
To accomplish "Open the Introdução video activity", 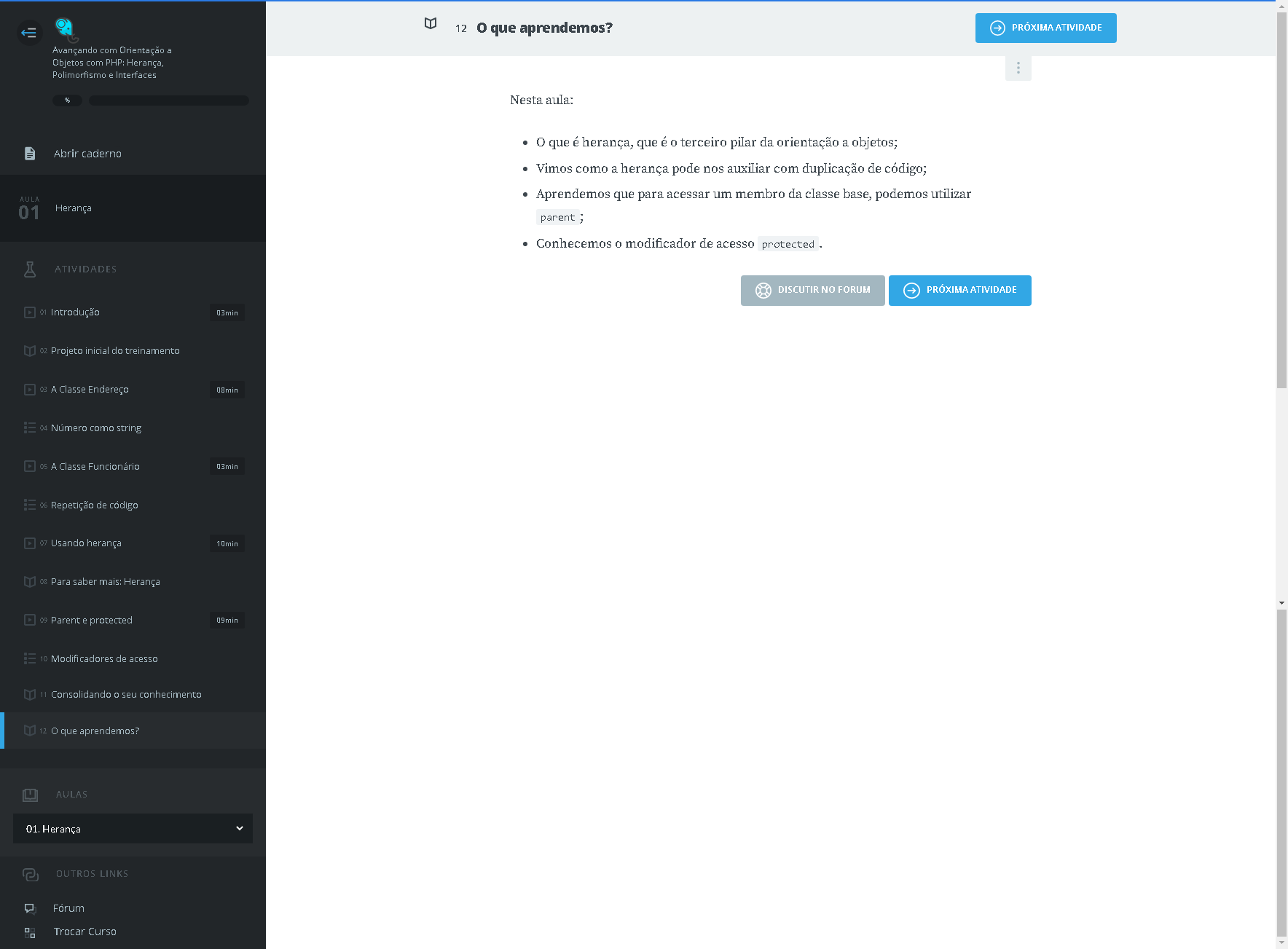I will (x=75, y=312).
